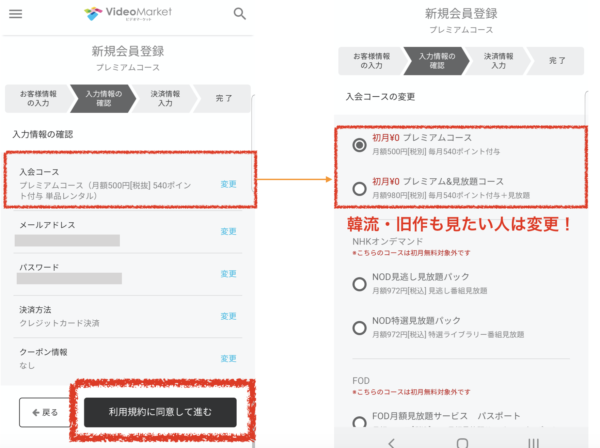The width and height of the screenshot is (600, 448).
Task: Left screen: select 入力情報の確認 step
Action: click(103, 99)
